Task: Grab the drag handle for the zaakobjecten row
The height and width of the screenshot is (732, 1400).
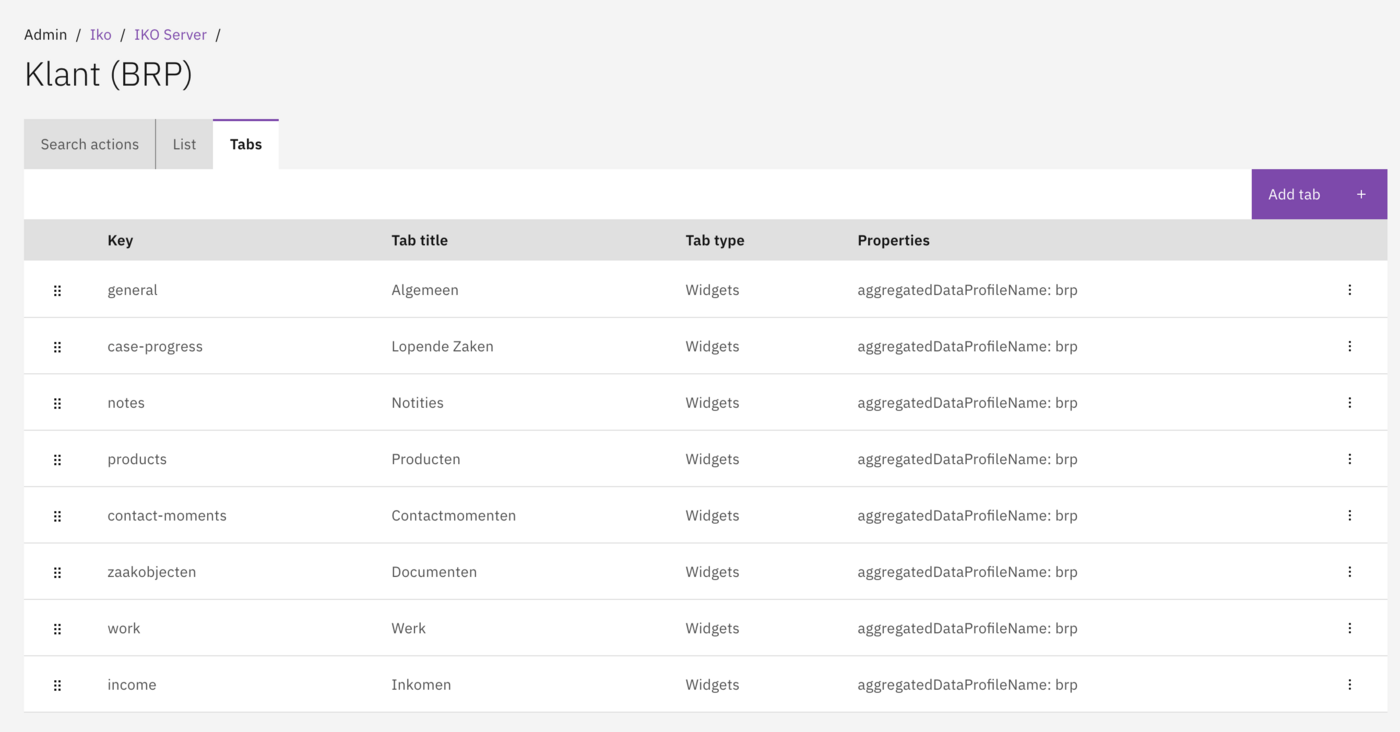Action: pos(57,573)
